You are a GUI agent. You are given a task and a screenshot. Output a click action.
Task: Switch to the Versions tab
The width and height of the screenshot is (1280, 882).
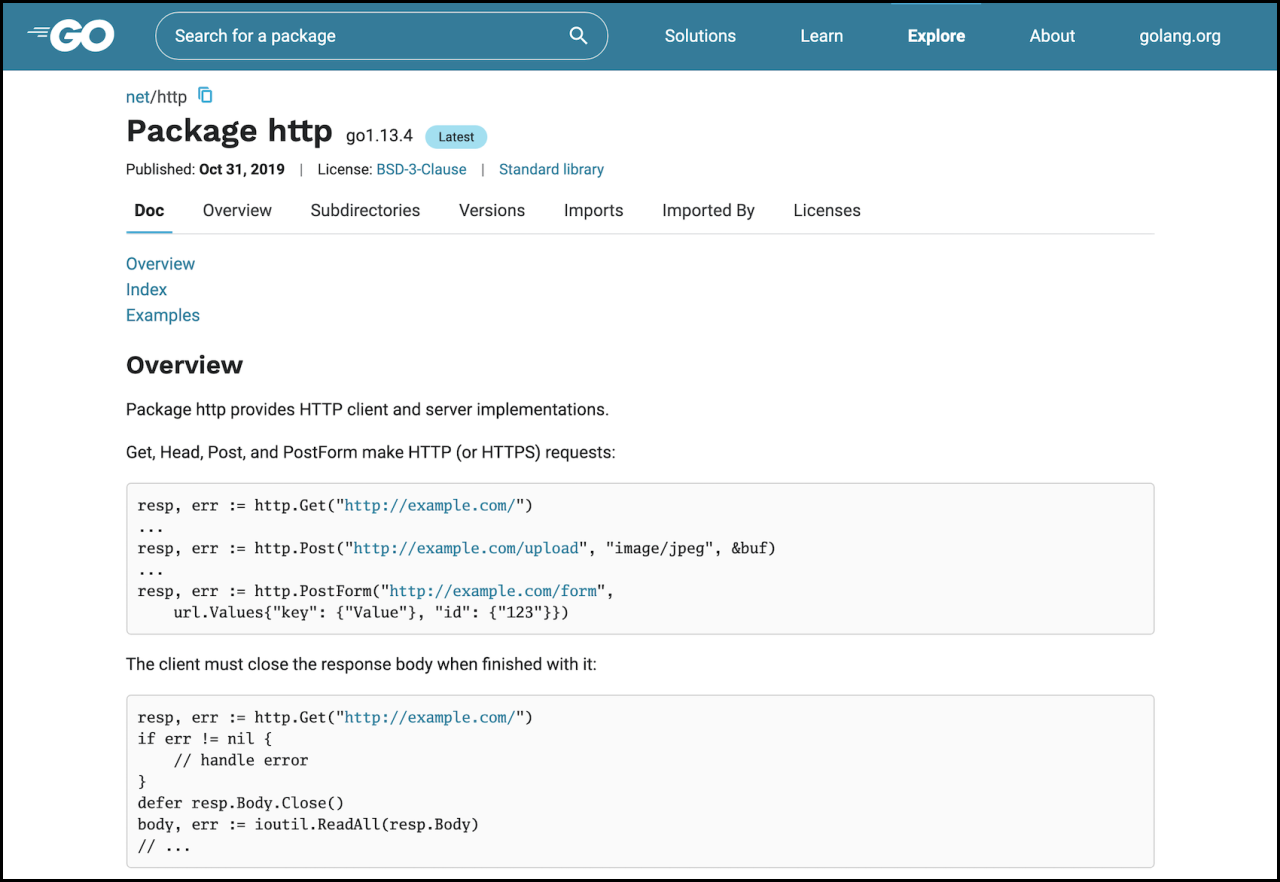click(491, 210)
